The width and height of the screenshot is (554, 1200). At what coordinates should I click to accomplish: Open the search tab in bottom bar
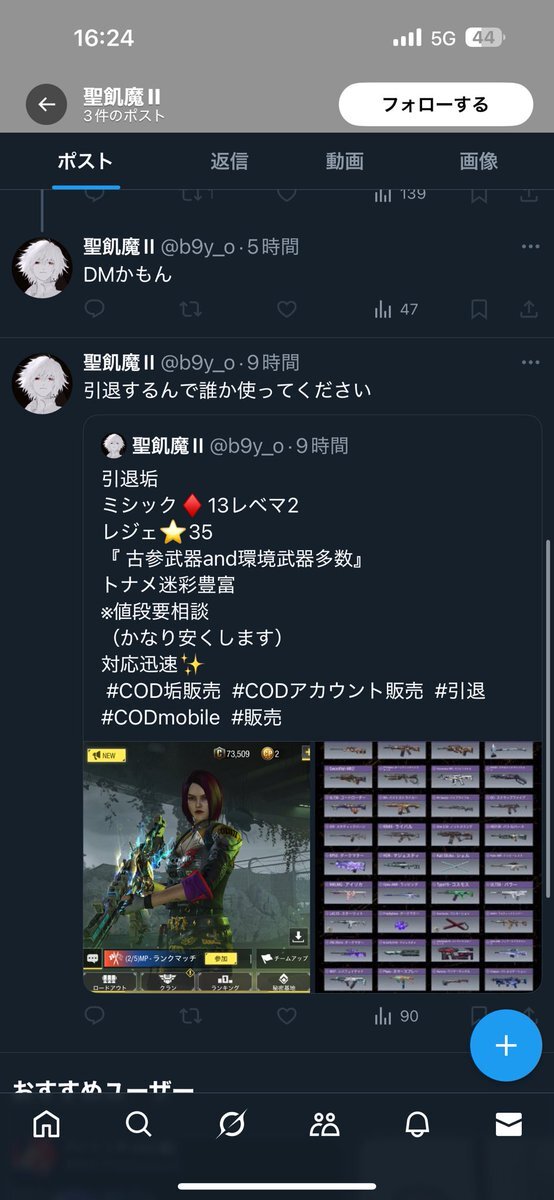(138, 1124)
